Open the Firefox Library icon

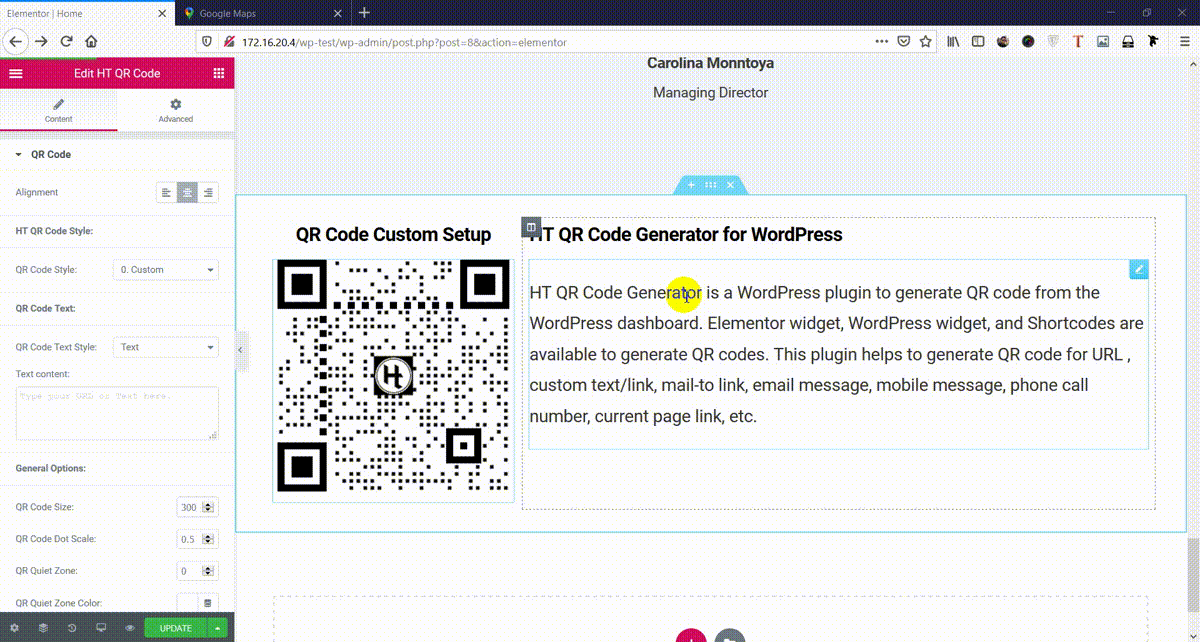click(953, 42)
